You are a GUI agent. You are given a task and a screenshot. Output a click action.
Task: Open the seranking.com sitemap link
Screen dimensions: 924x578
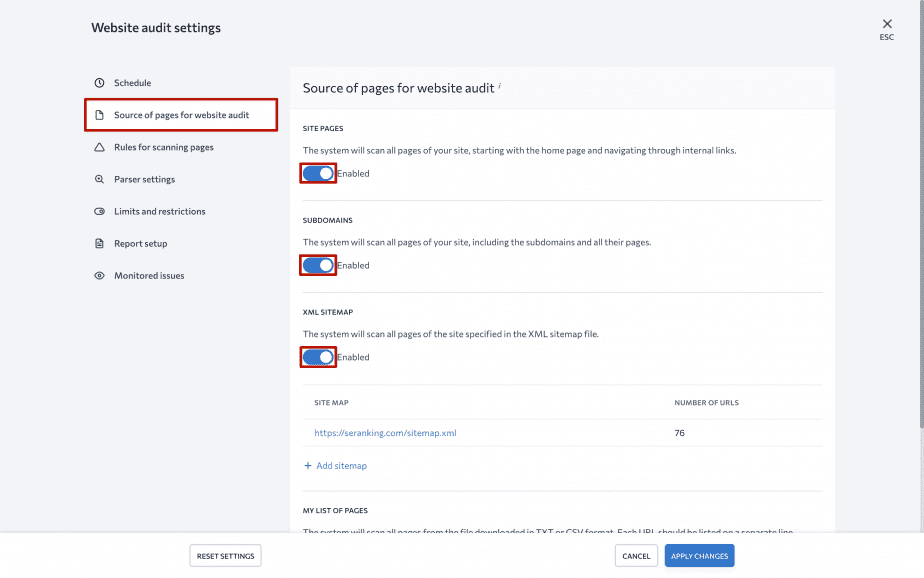tap(384, 432)
